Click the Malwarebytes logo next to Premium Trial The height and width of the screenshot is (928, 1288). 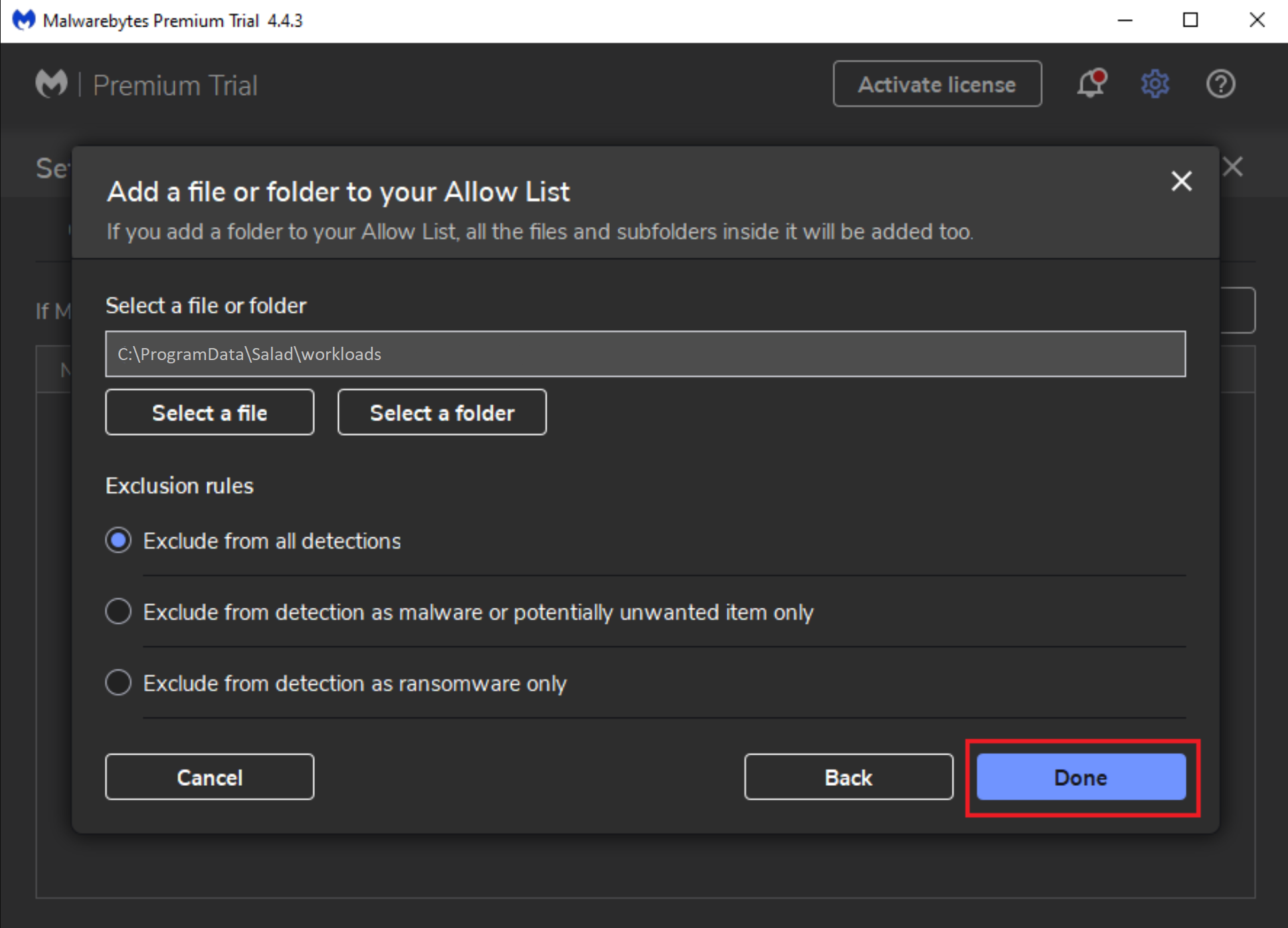tap(52, 84)
